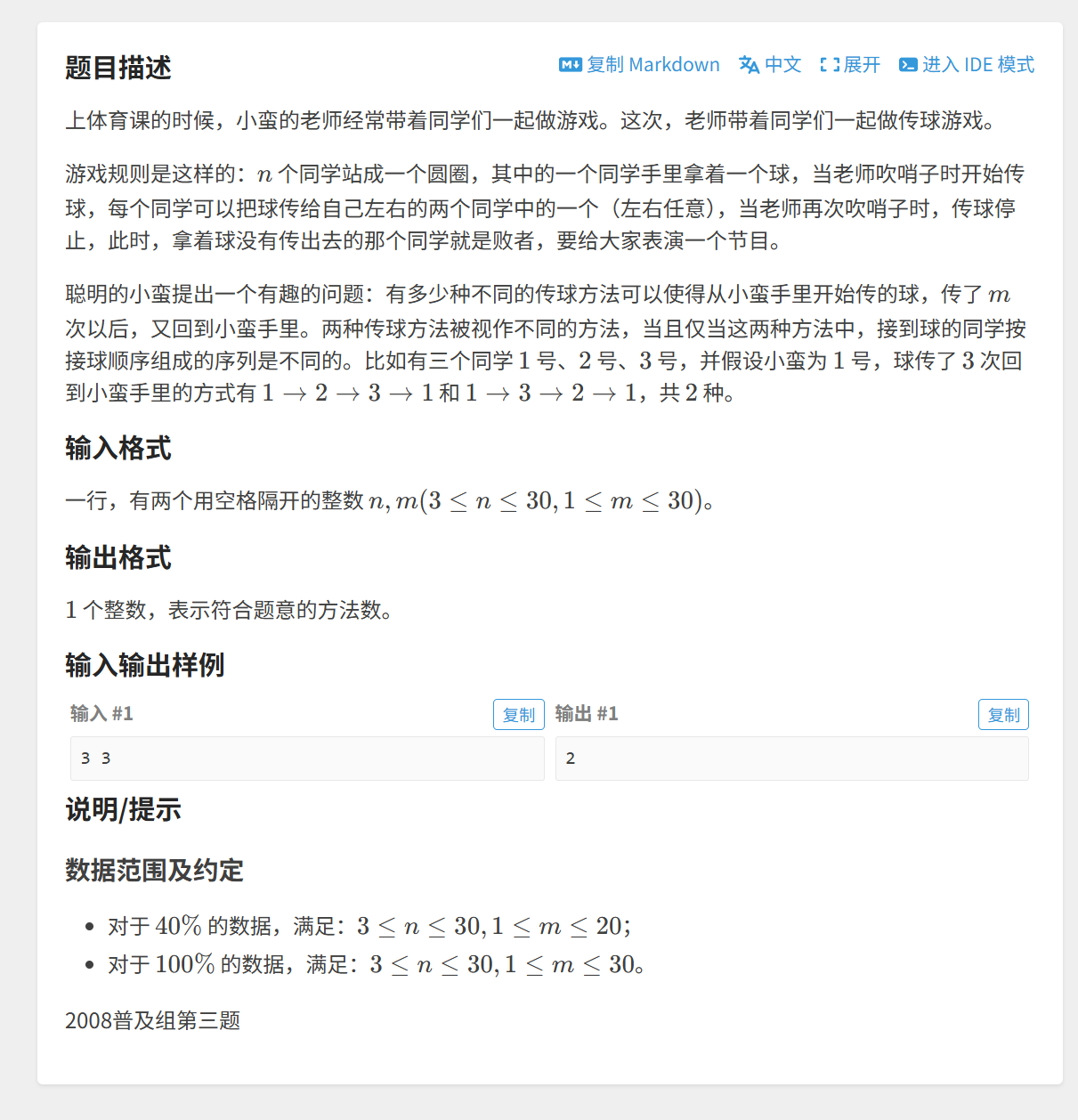Expand the problem view with 展开
Image resolution: width=1078 pixels, height=1120 pixels.
click(x=850, y=65)
